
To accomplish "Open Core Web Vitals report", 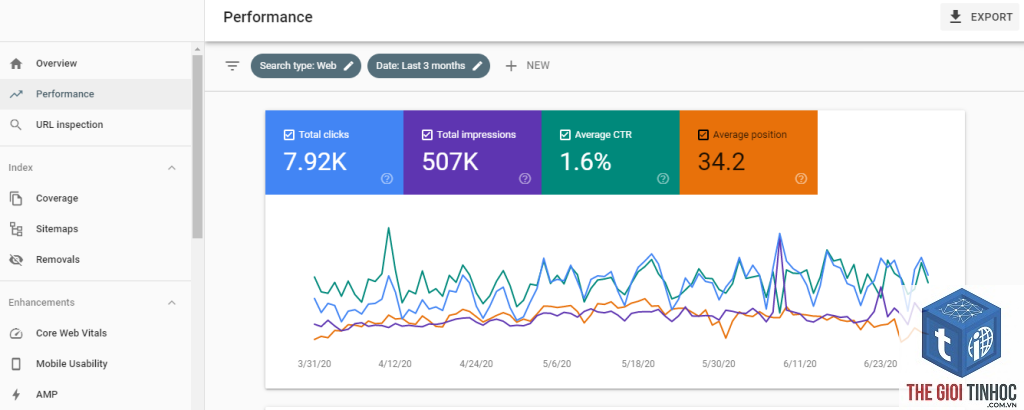I will [96, 333].
